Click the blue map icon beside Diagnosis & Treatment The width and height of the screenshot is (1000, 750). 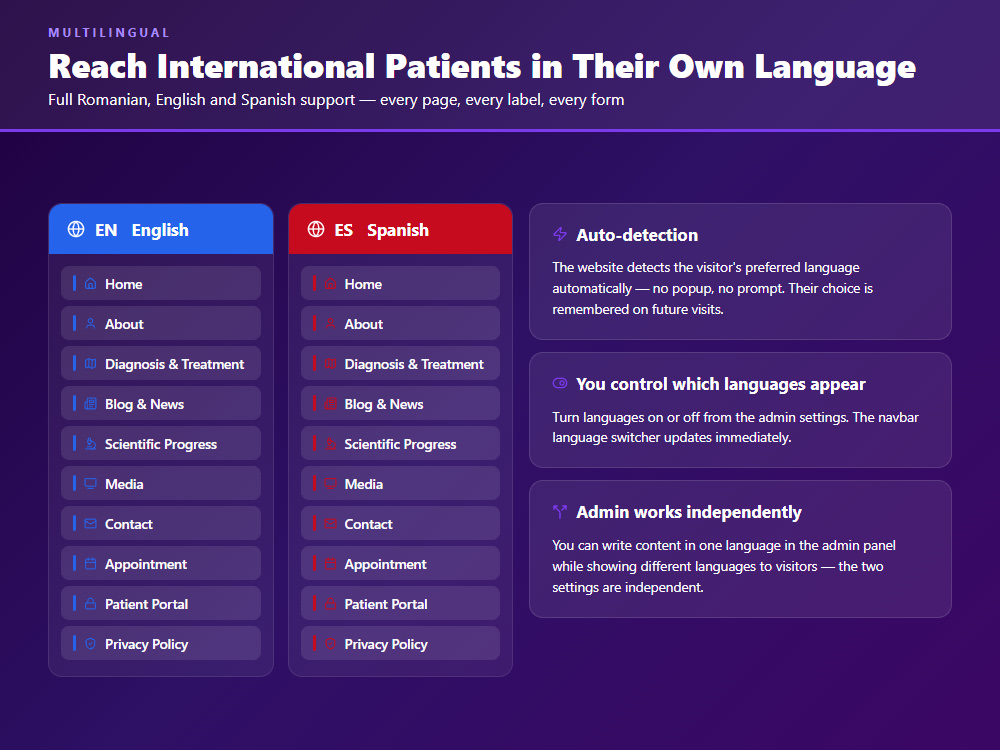tap(91, 364)
